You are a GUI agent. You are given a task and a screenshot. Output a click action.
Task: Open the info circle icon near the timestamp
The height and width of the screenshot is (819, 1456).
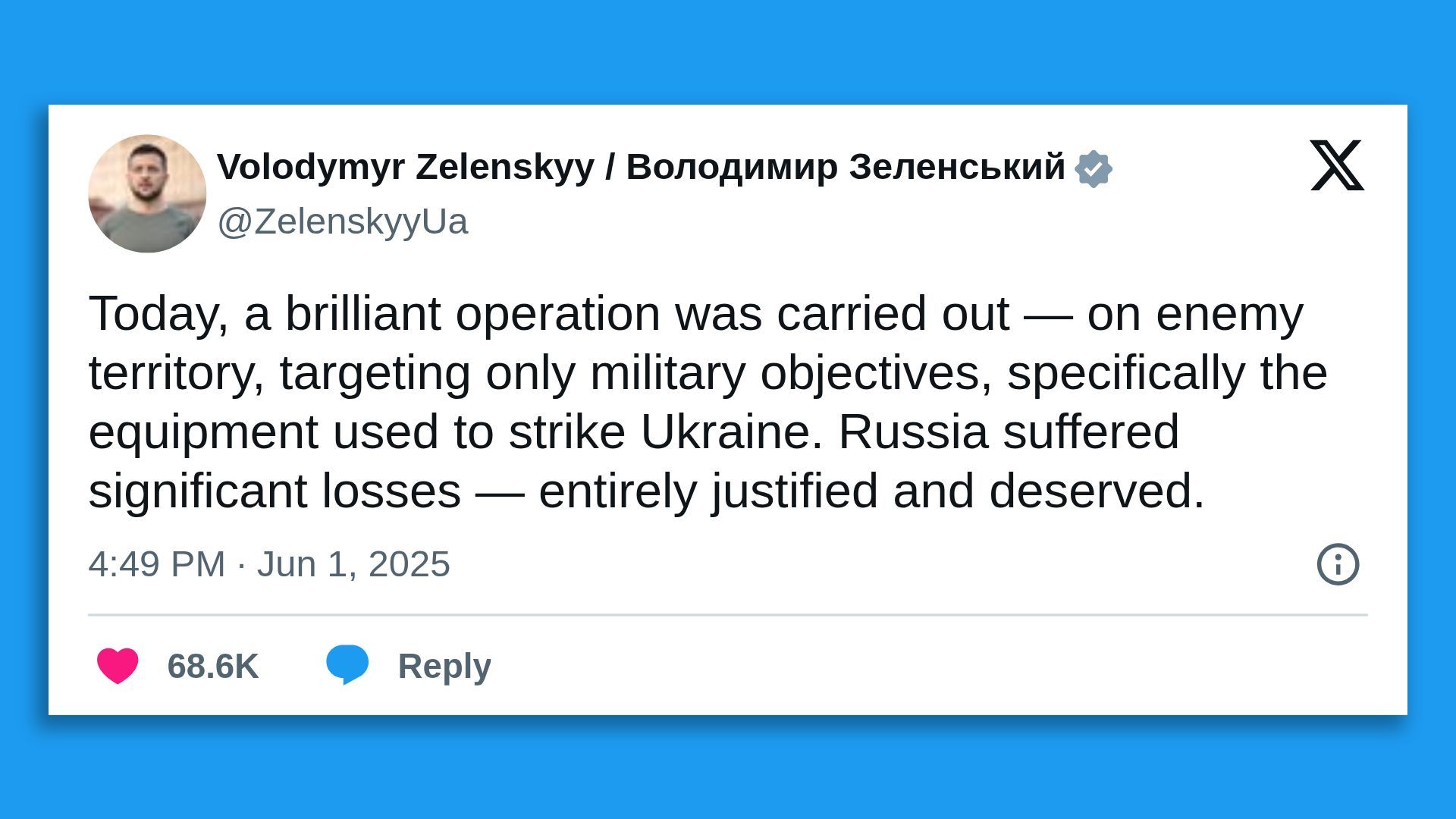pos(1338,563)
